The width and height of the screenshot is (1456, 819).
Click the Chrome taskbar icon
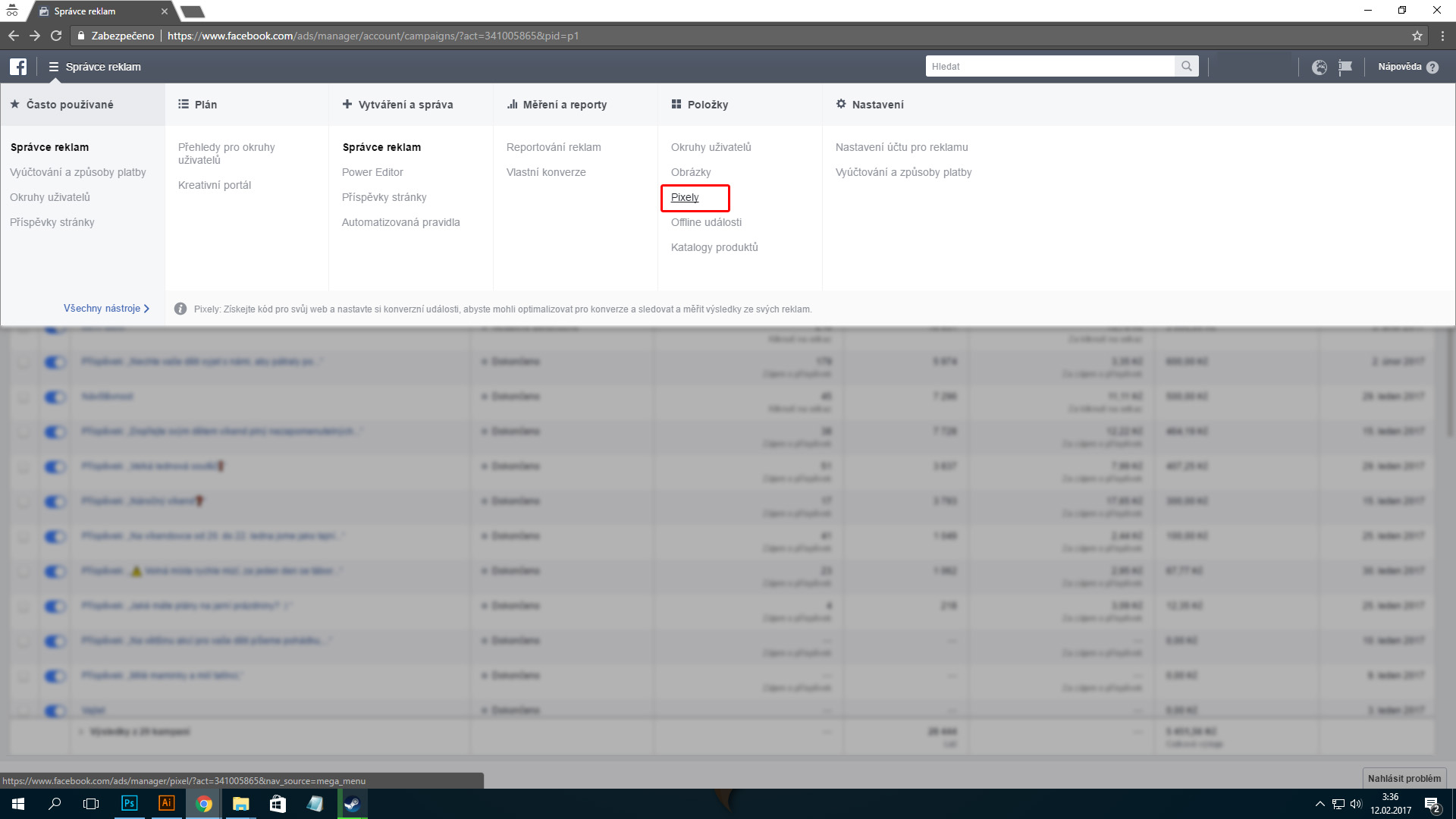(203, 804)
